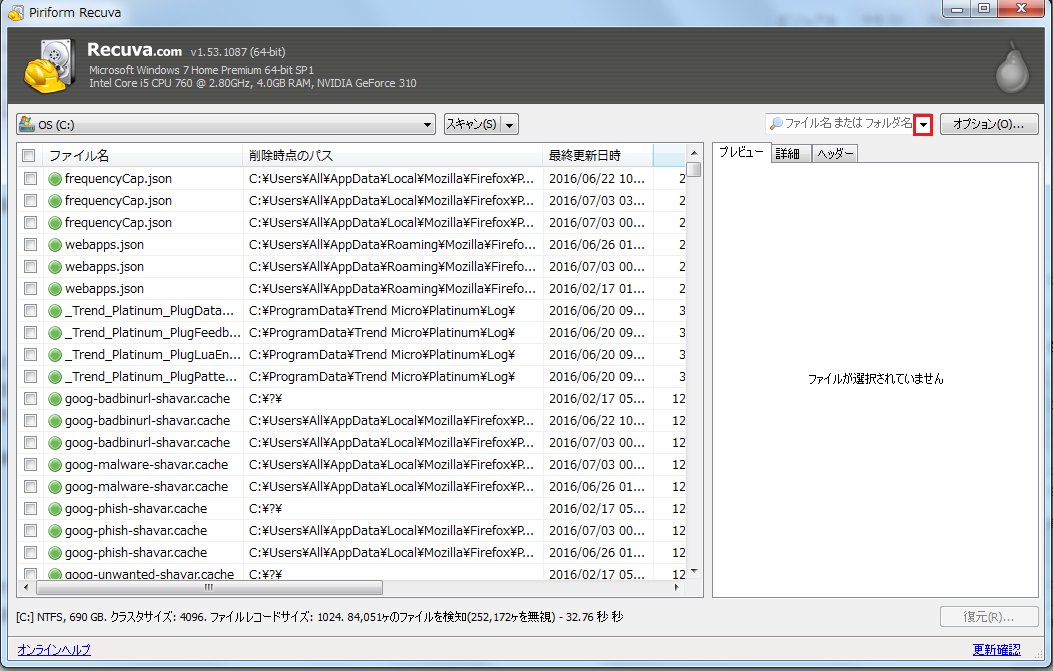Check goog-badbinurl-shavar.cache in C:¥?¥ row
Screen dimensions: 1053x671
30,399
